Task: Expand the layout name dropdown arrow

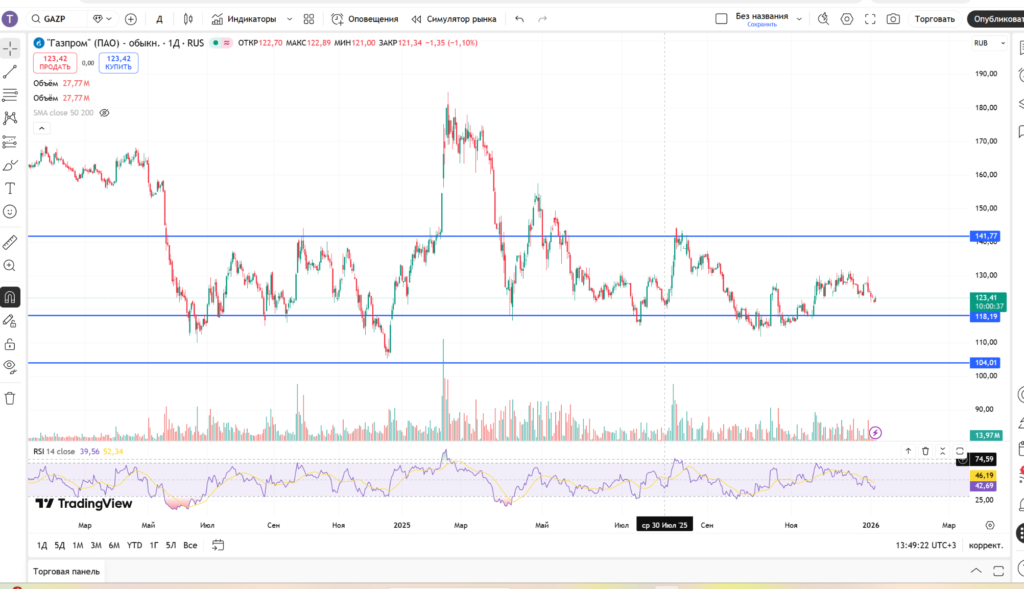Action: 799,19
